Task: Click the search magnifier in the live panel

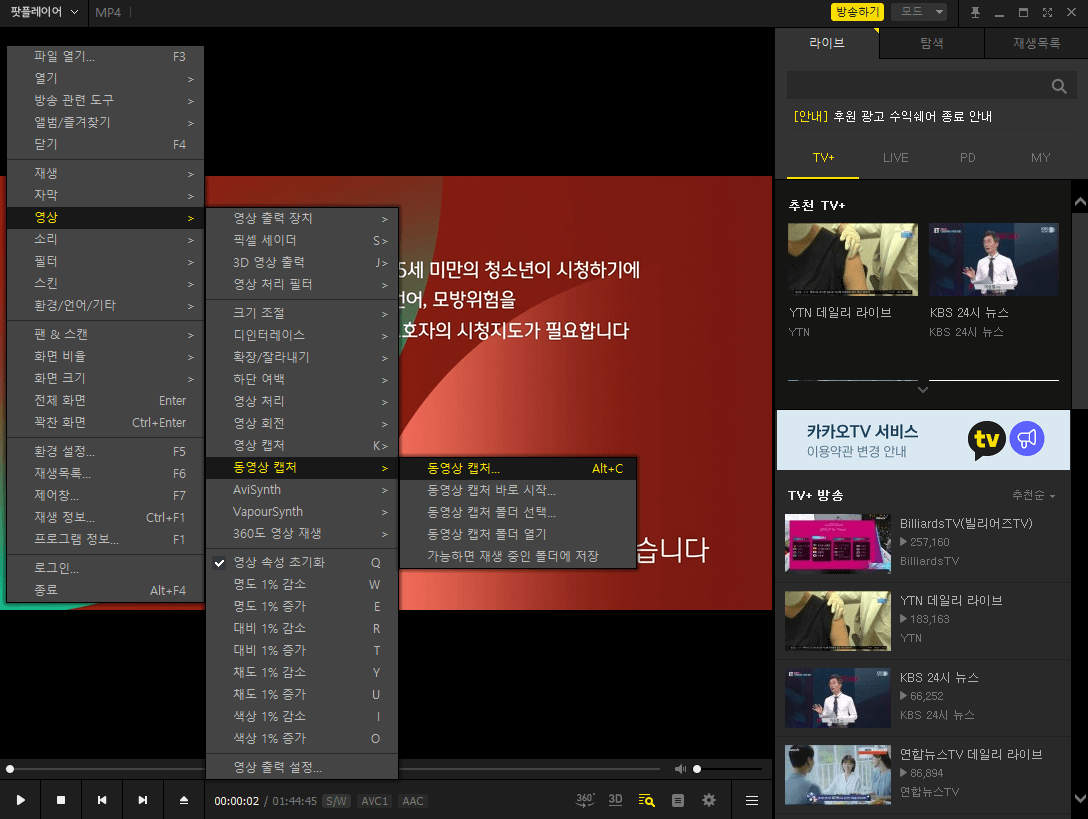Action: tap(1059, 86)
